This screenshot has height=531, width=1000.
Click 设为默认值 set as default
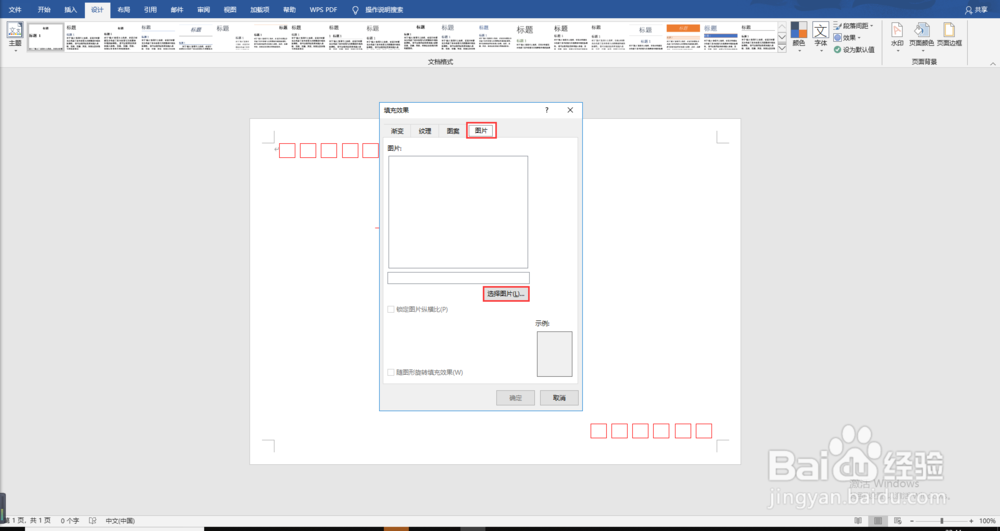click(x=854, y=49)
